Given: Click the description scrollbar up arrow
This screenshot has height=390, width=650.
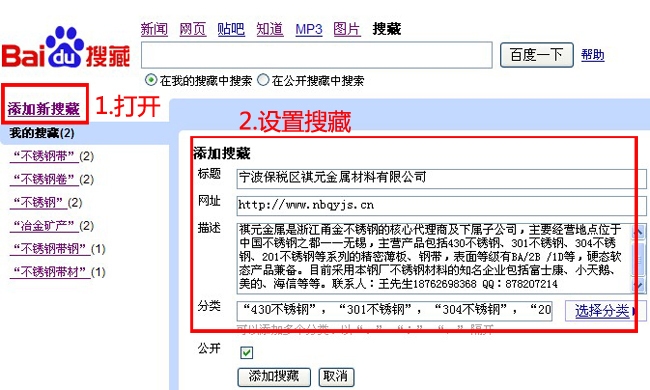Looking at the screenshot, I should tap(639, 232).
